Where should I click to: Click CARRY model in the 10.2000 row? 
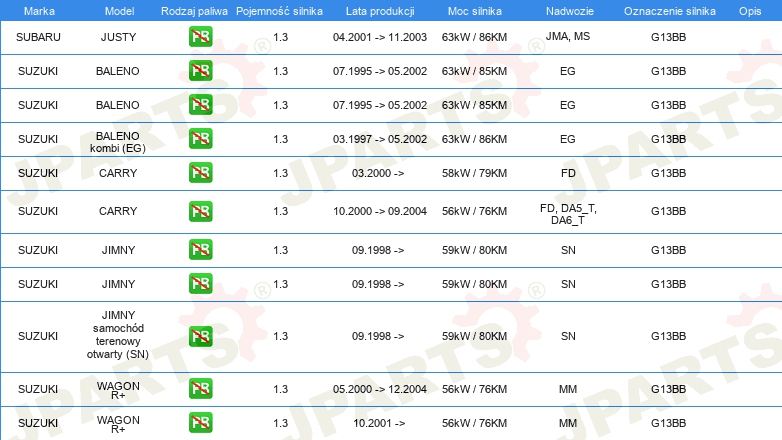coord(118,211)
